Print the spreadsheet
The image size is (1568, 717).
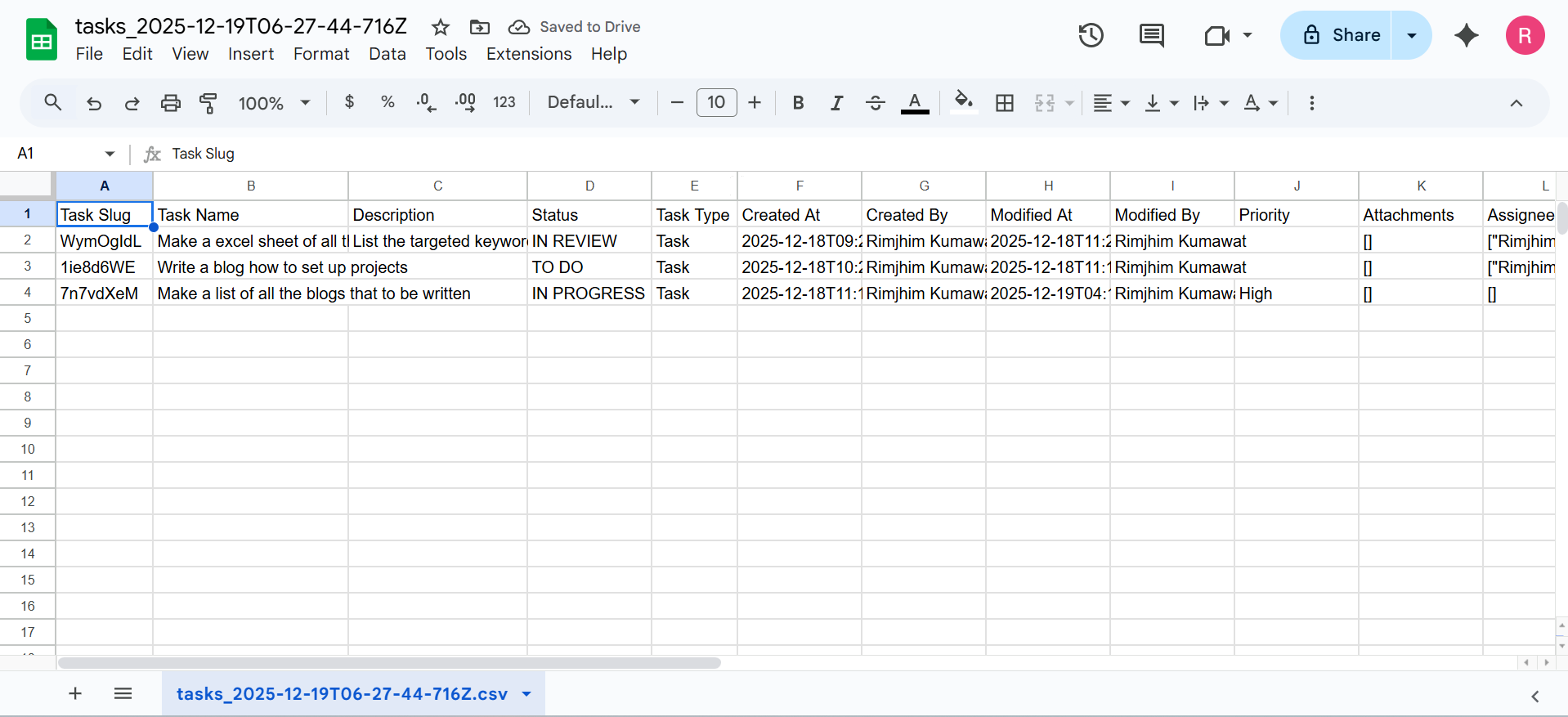[170, 103]
